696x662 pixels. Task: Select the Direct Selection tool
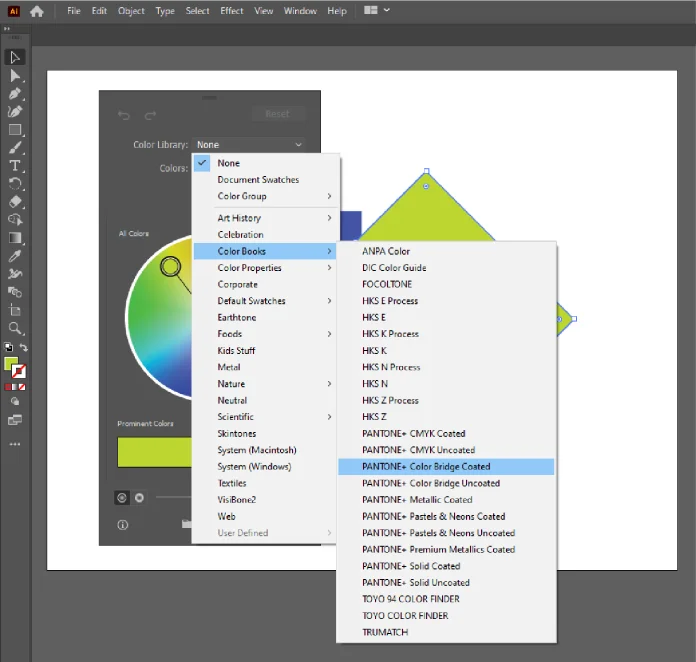click(15, 76)
